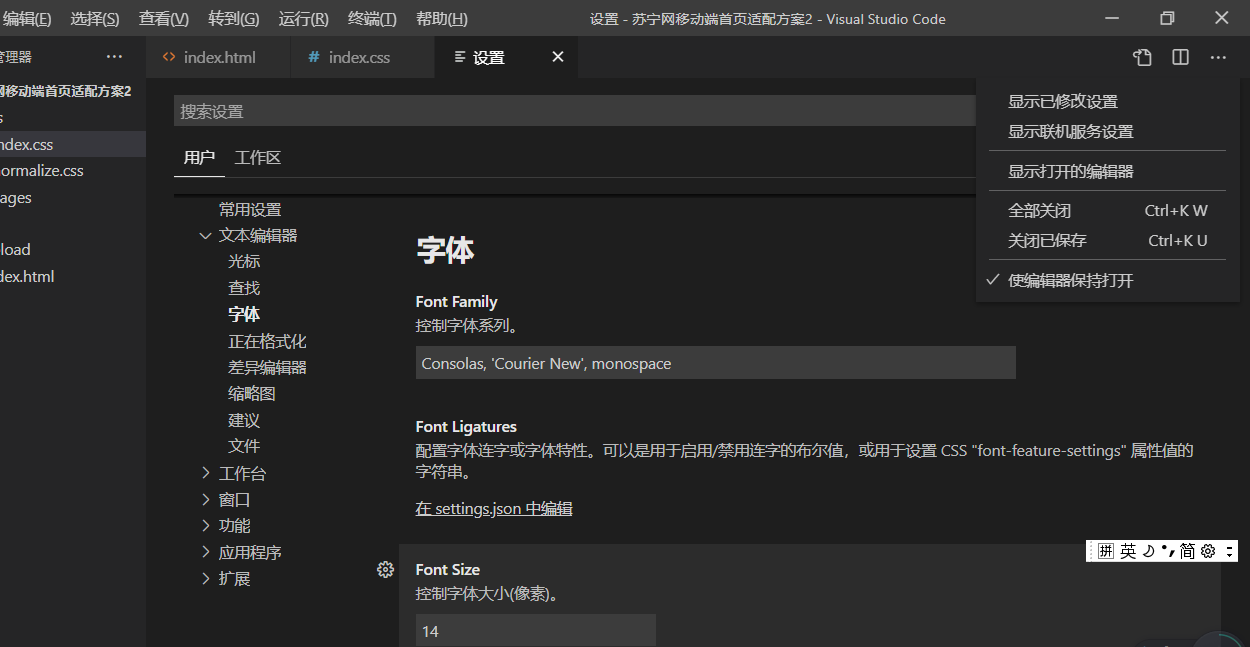Open the 转到(G) menu
Viewport: 1250px width, 647px height.
tap(234, 19)
